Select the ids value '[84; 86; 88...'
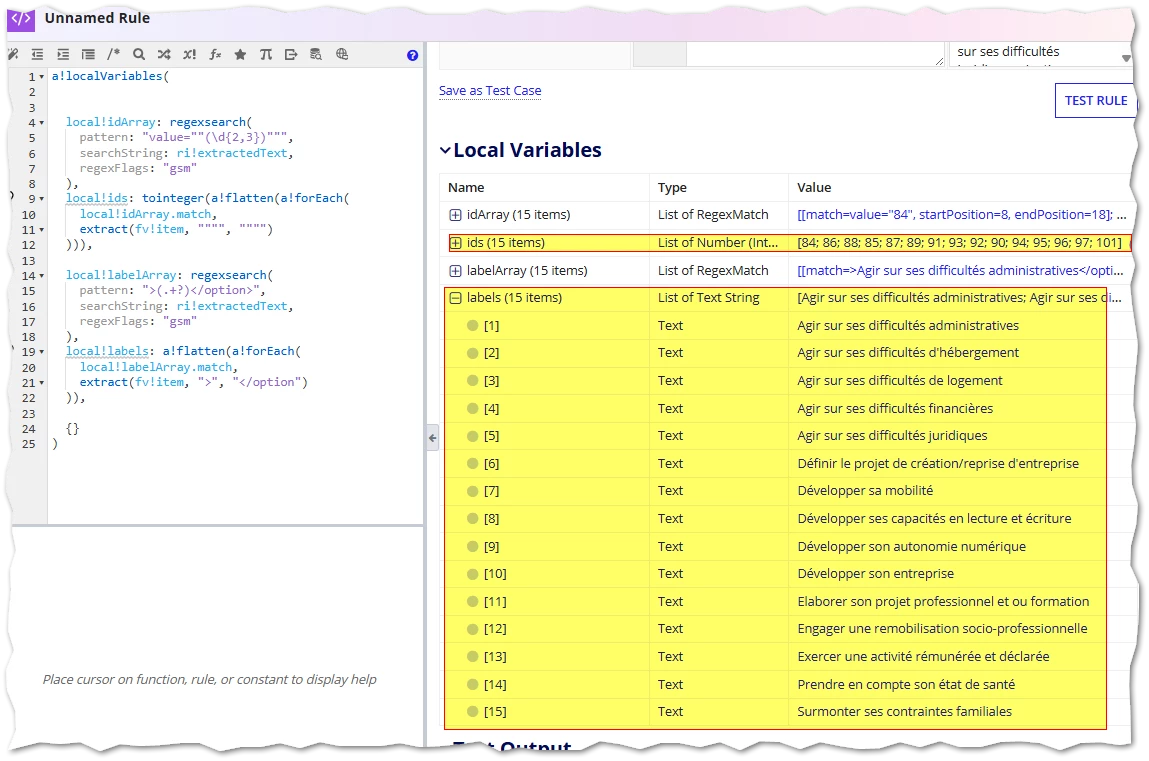The image size is (1149, 761). (959, 242)
